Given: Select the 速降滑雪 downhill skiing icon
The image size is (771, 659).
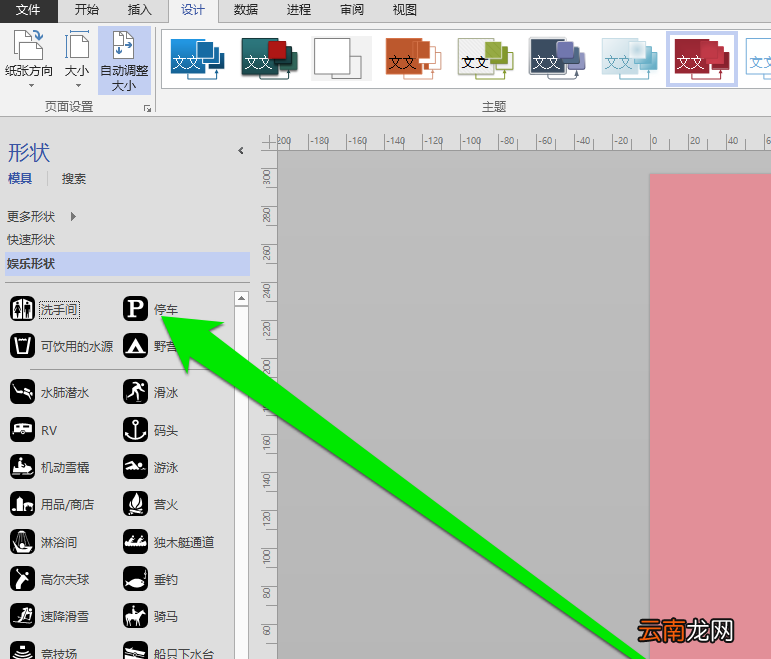Looking at the screenshot, I should click(22, 616).
